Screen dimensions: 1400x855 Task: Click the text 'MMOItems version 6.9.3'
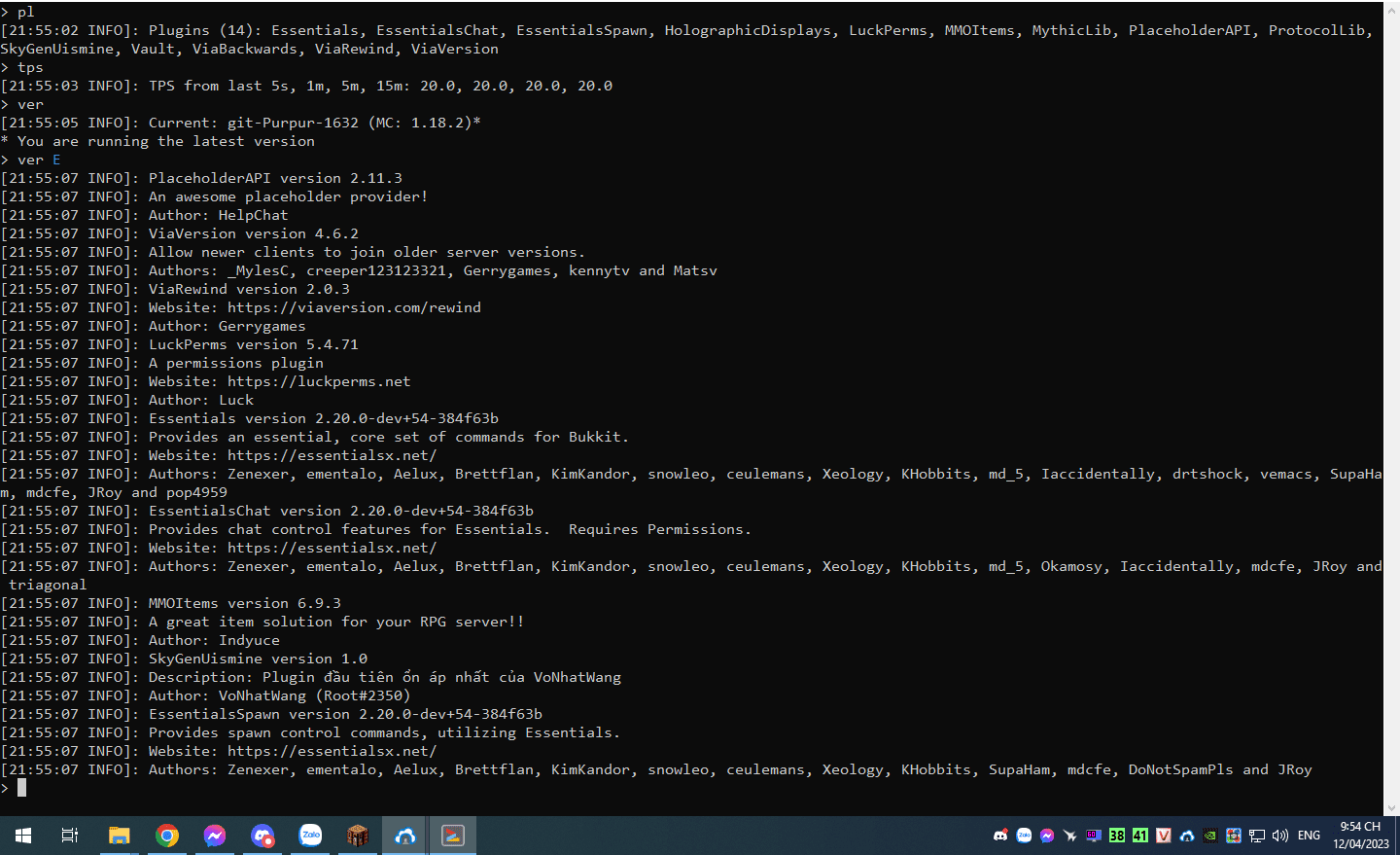[245, 603]
